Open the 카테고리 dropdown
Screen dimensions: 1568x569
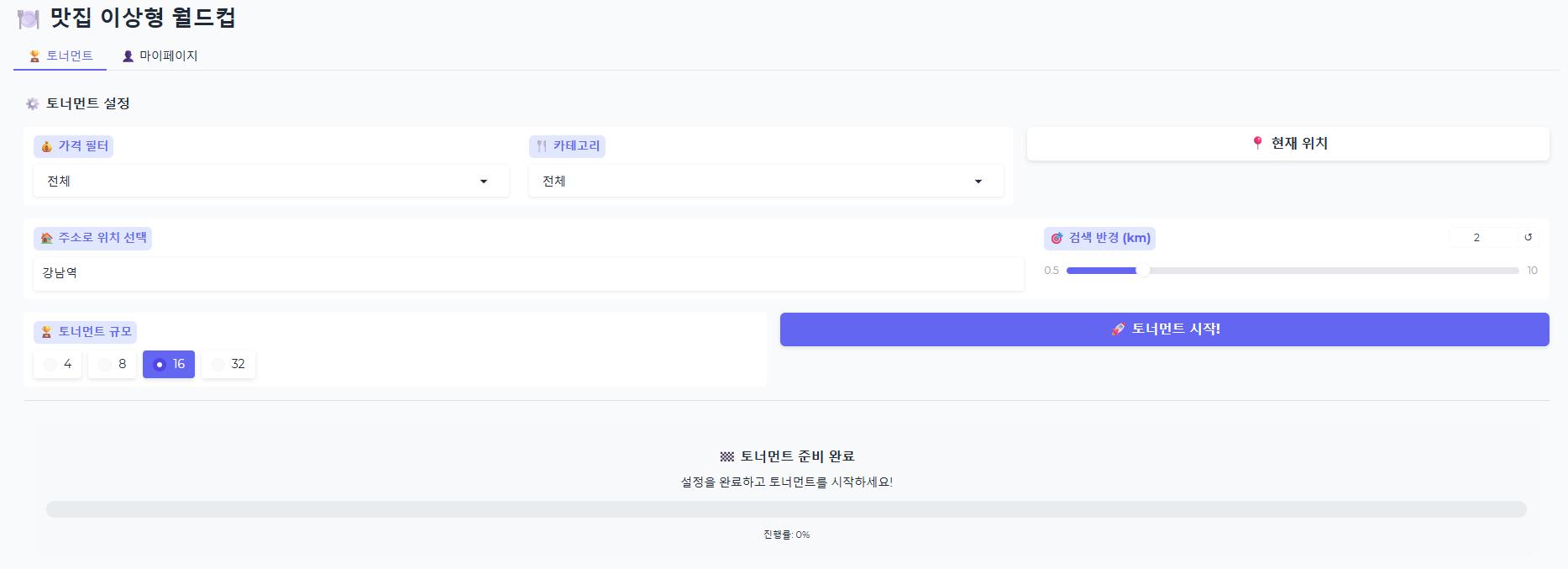766,182
